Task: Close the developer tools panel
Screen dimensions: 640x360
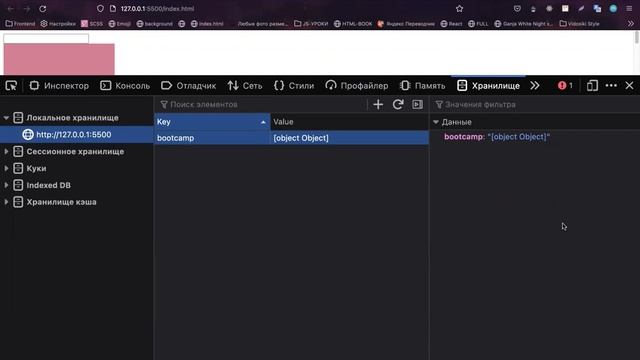Action: pos(629,86)
